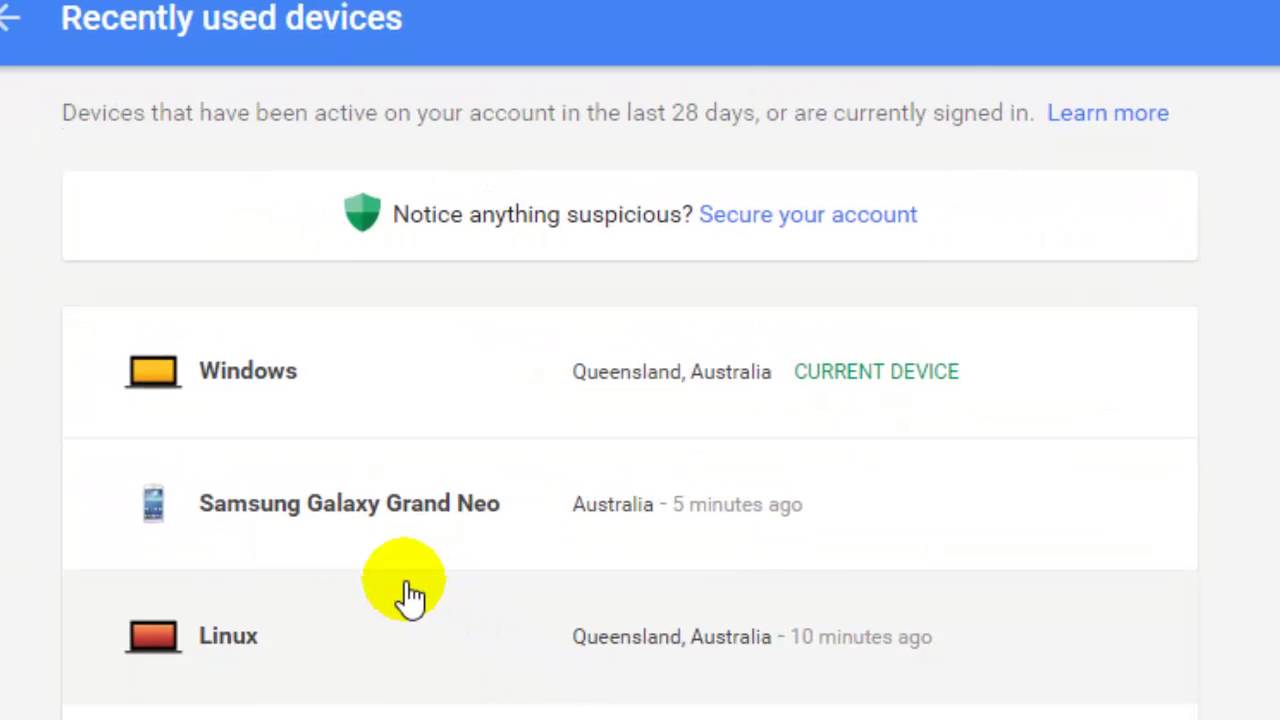Viewport: 1280px width, 720px height.
Task: Click the Notice anything suspicious? text
Action: click(542, 214)
